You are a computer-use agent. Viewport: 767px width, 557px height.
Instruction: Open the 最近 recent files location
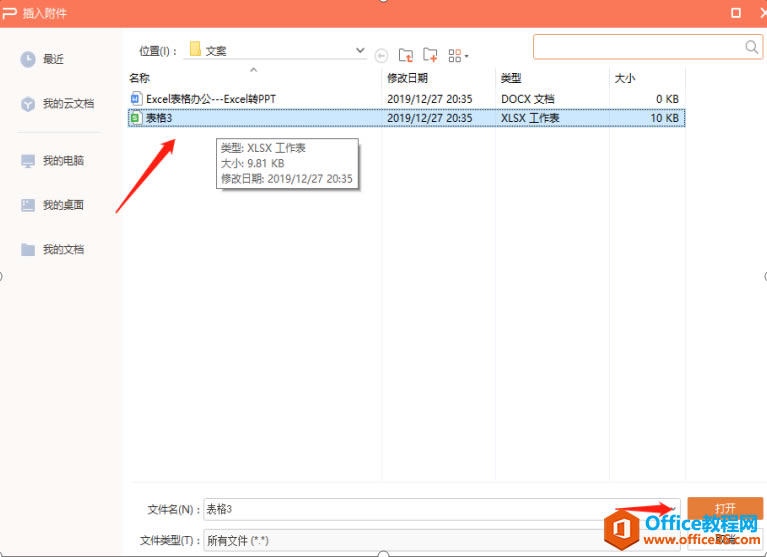point(42,59)
